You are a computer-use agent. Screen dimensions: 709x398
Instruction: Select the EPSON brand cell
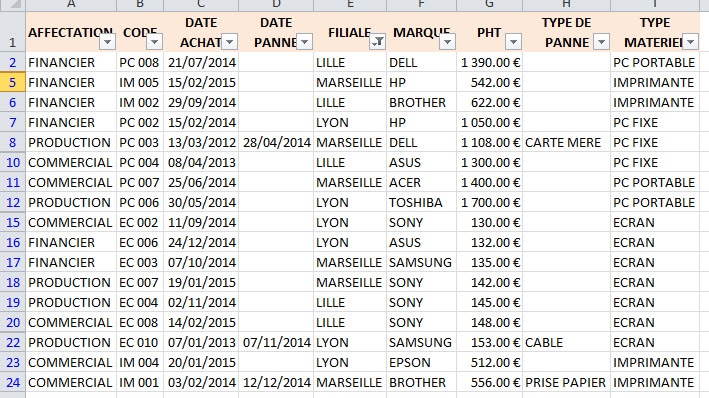coord(421,362)
